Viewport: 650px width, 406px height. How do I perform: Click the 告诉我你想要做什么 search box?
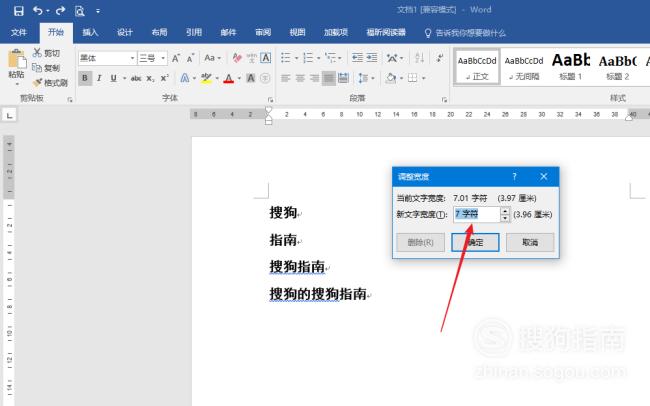click(465, 33)
